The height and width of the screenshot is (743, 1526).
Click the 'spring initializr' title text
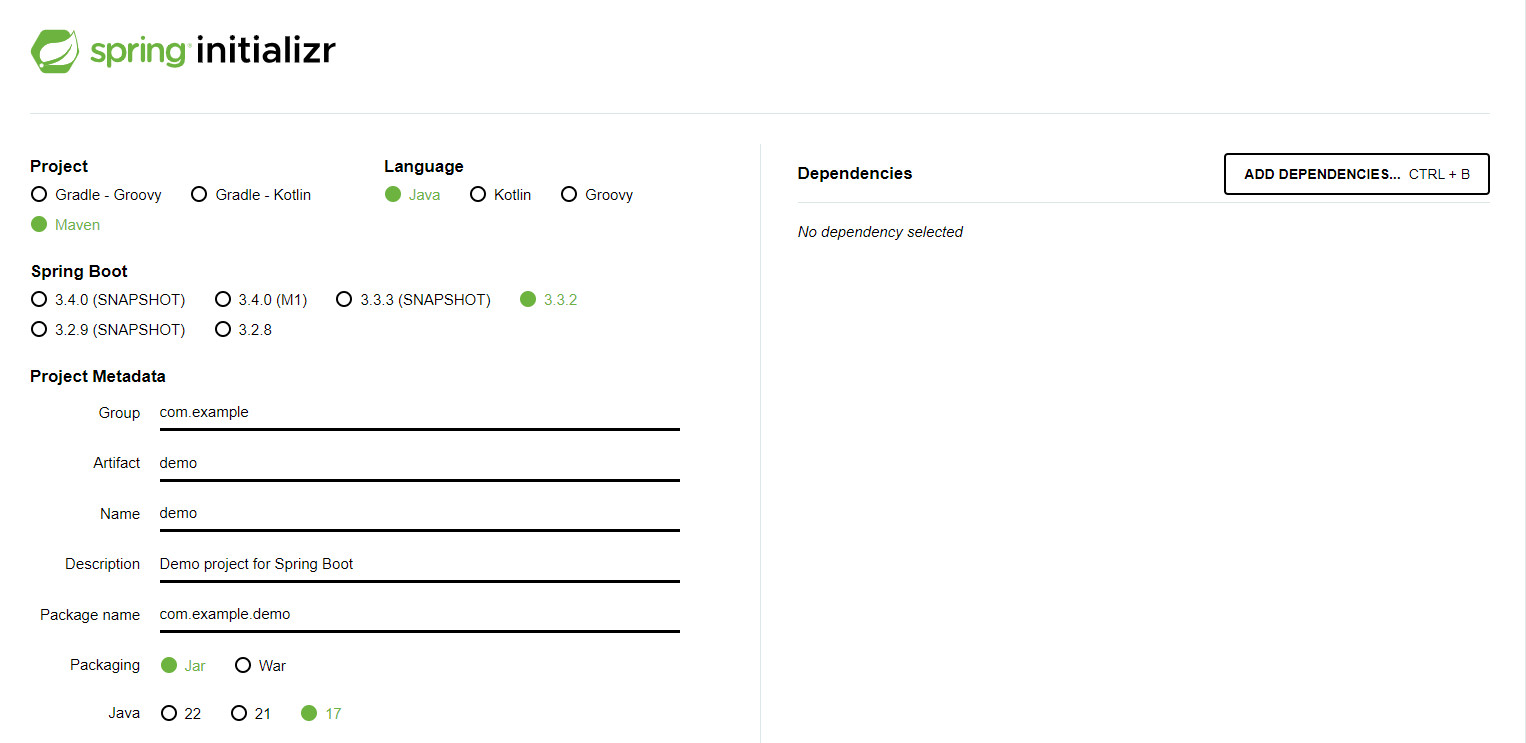(x=213, y=51)
